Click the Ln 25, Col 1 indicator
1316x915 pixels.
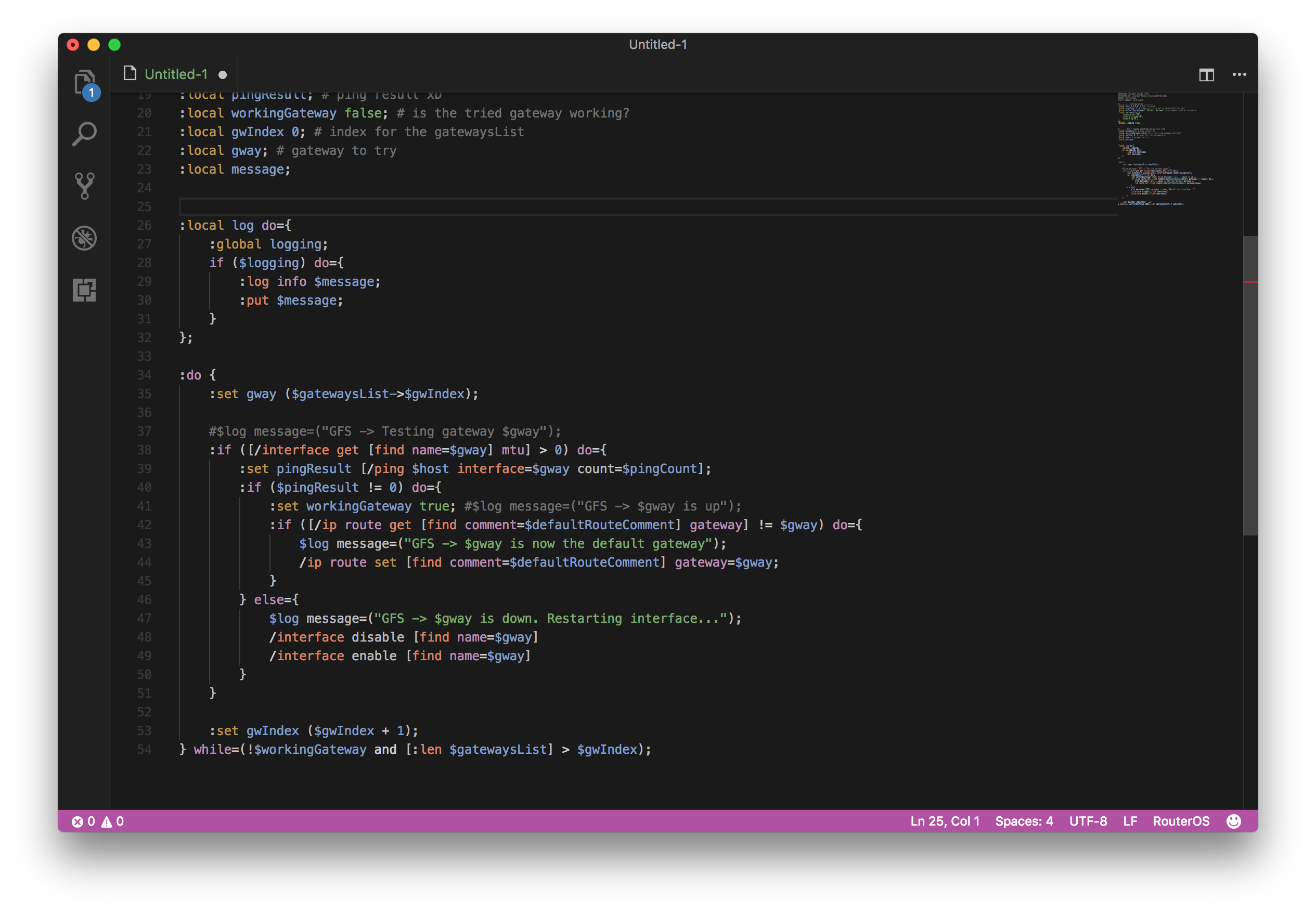point(945,821)
